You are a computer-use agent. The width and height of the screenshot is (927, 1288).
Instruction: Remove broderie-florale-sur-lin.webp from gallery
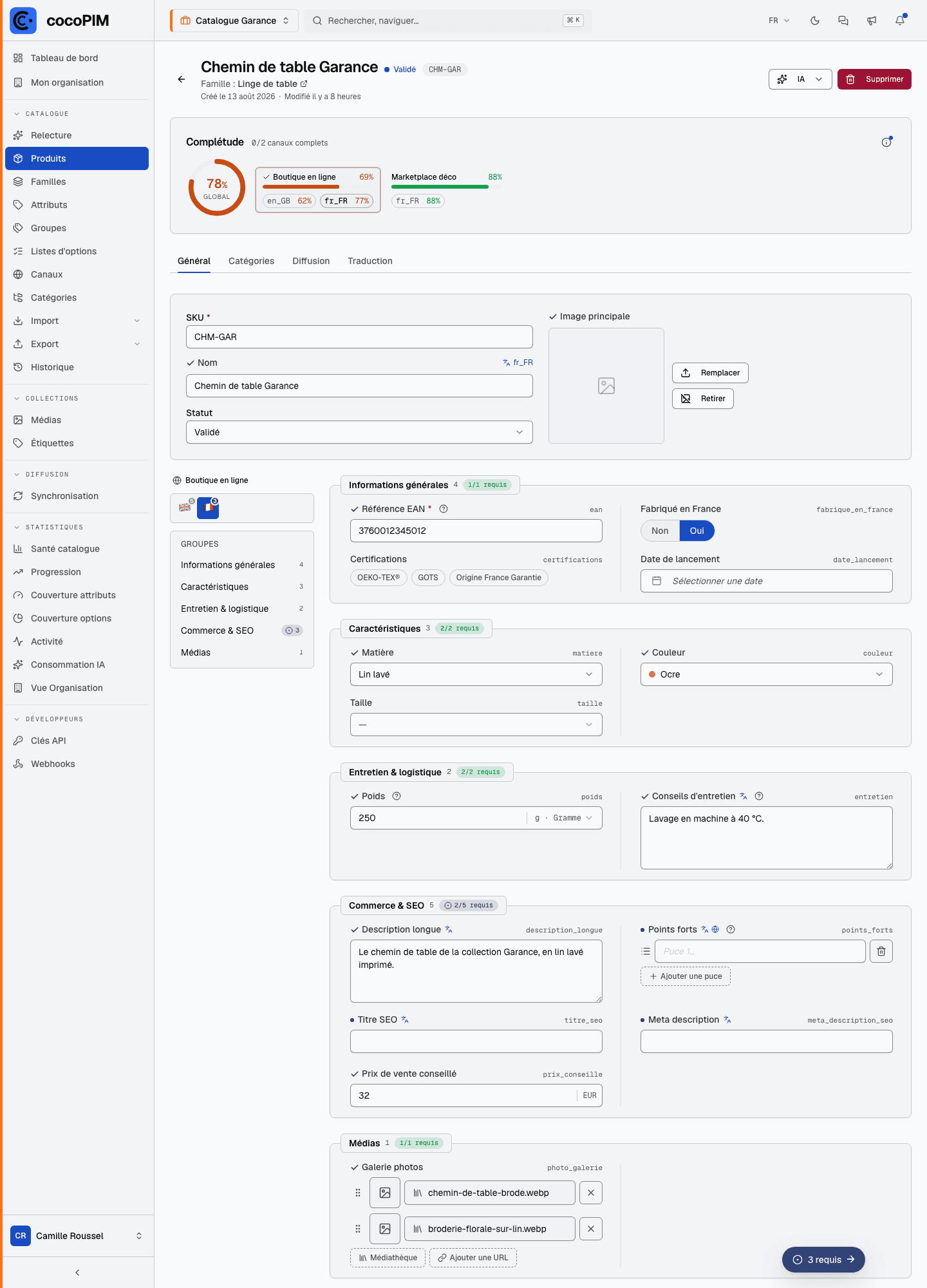coord(591,1229)
